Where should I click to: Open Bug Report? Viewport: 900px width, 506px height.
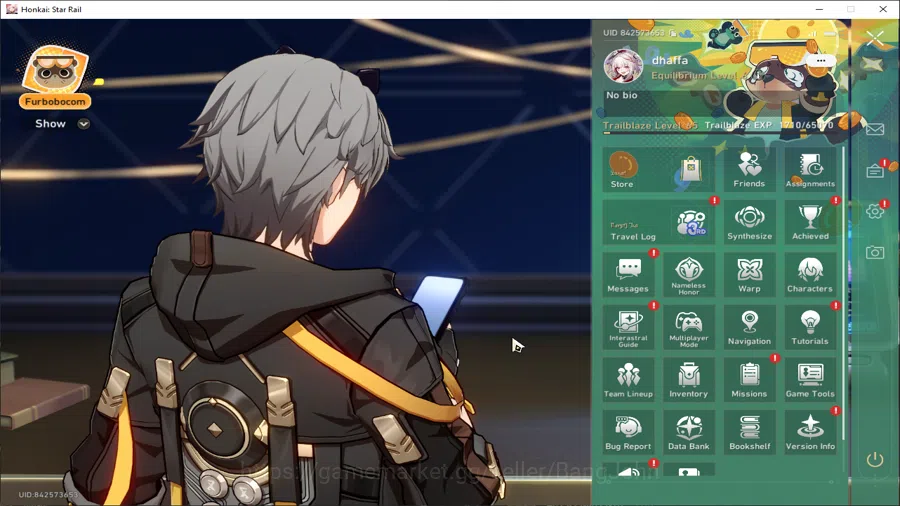[628, 432]
